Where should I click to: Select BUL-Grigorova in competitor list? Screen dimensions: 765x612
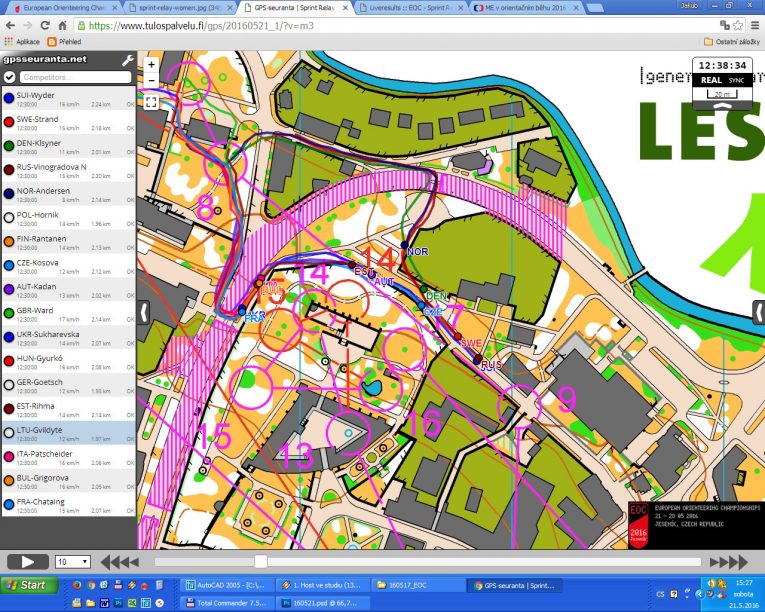[x=69, y=481]
